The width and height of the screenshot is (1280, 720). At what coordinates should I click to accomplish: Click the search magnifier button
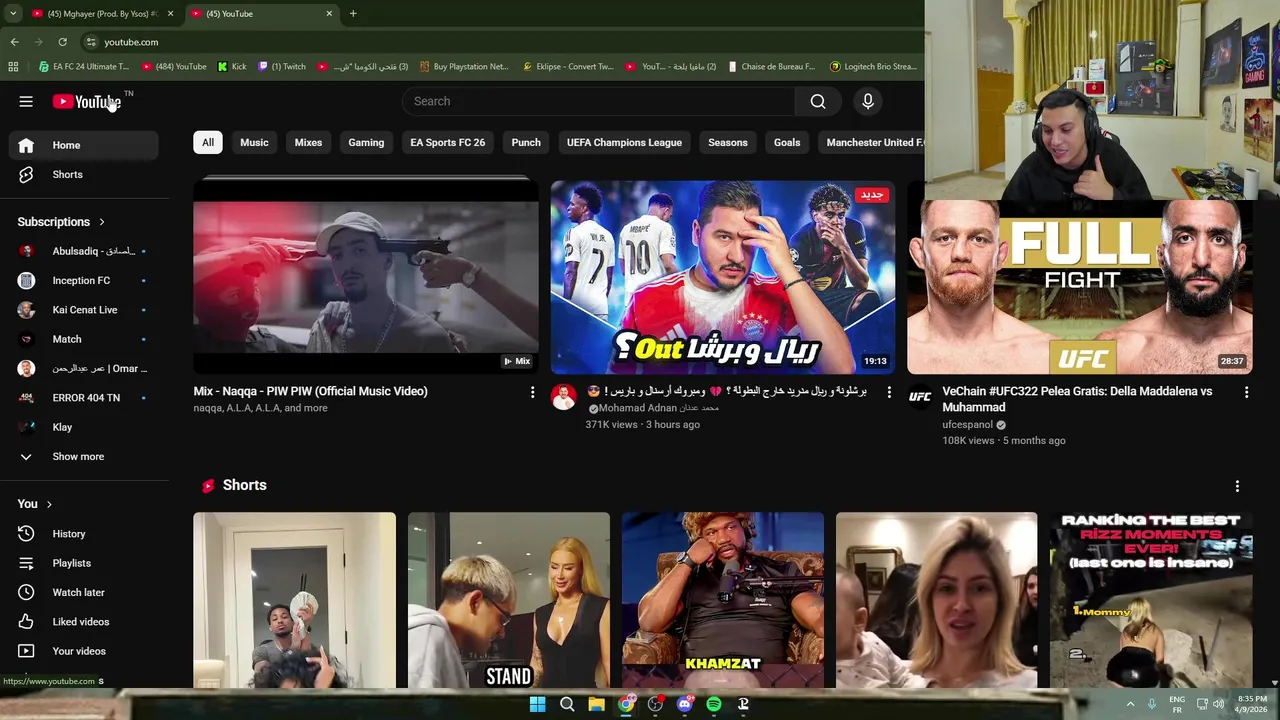pyautogui.click(x=818, y=101)
